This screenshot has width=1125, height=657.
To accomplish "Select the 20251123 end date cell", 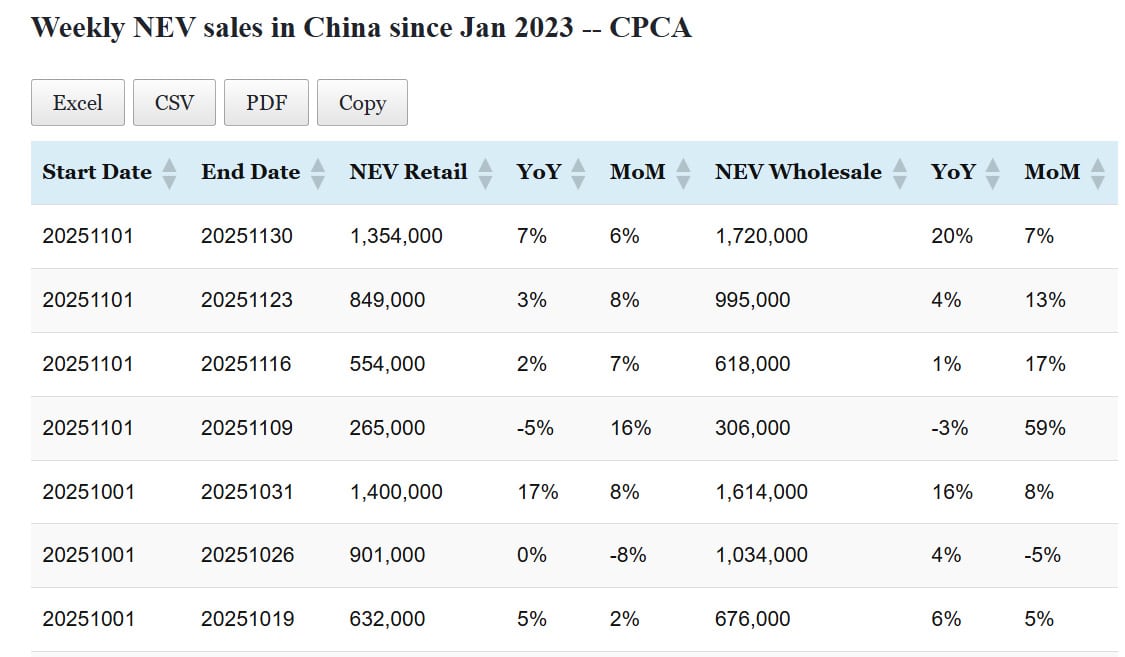I will click(x=247, y=300).
